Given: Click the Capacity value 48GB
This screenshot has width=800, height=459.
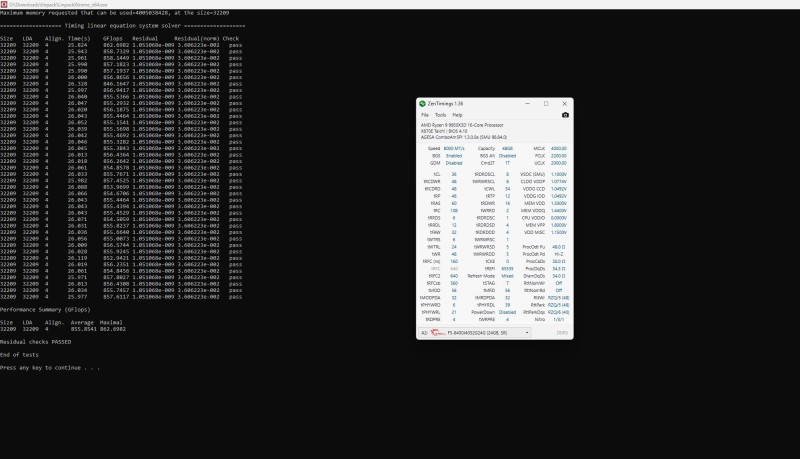Looking at the screenshot, I should tap(507, 148).
